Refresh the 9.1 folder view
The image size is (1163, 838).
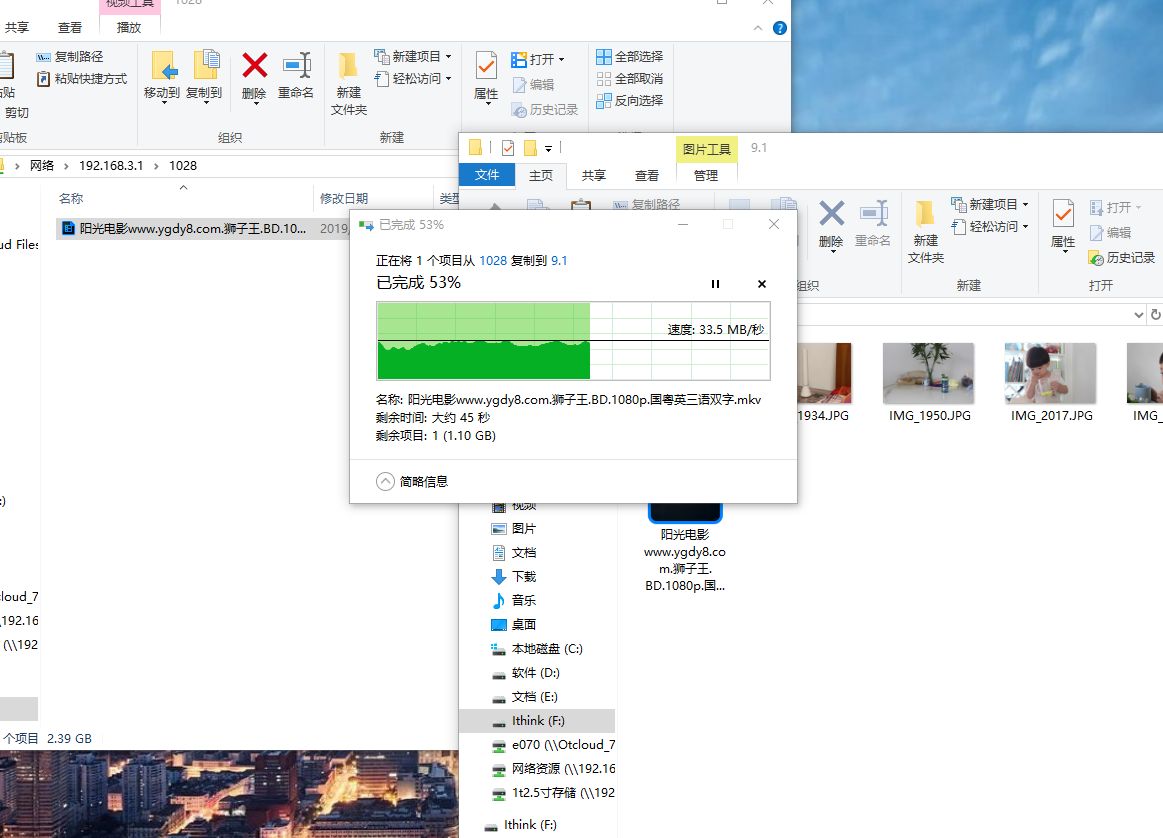click(x=1156, y=314)
